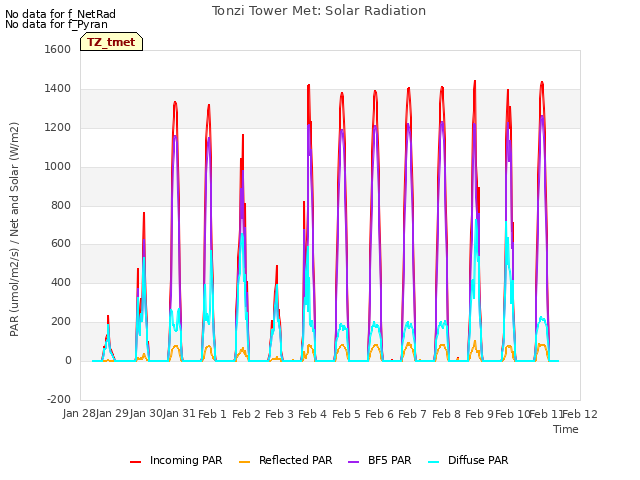Viewport: 640px width, 480px height.
Task: Click the Feb 8 x-axis date label
Action: (446, 414)
